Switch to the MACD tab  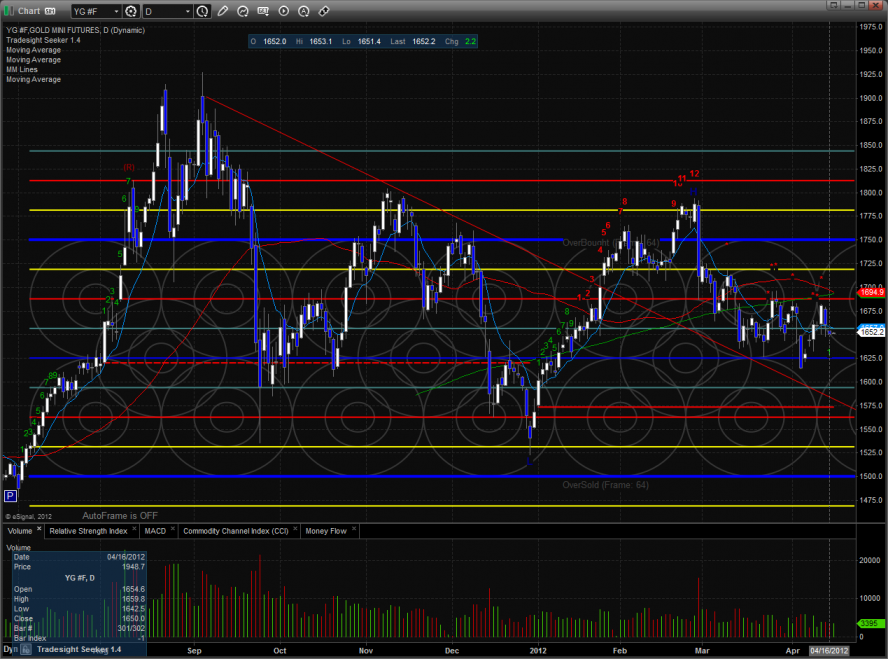(154, 531)
